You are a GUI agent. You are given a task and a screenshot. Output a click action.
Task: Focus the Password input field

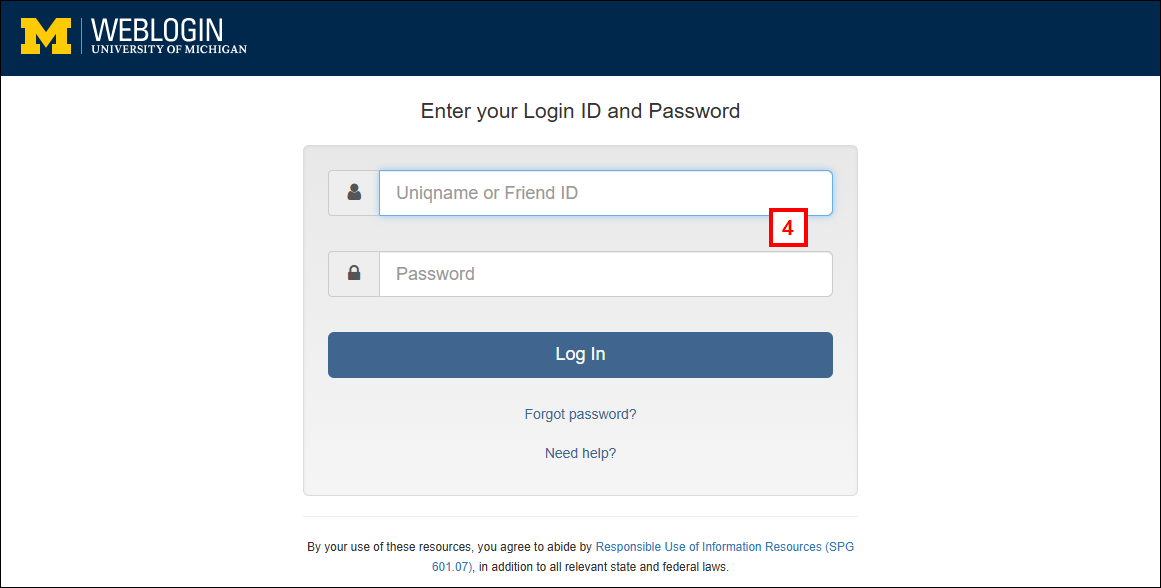(605, 274)
